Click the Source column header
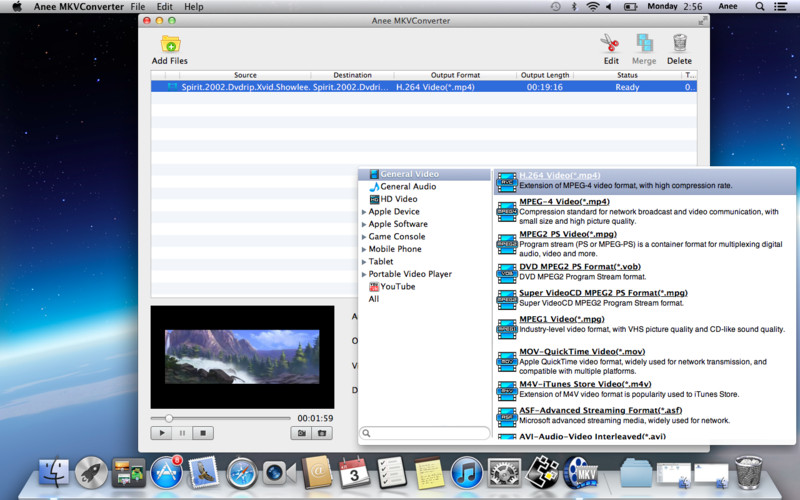This screenshot has height=500, width=800. tap(245, 75)
